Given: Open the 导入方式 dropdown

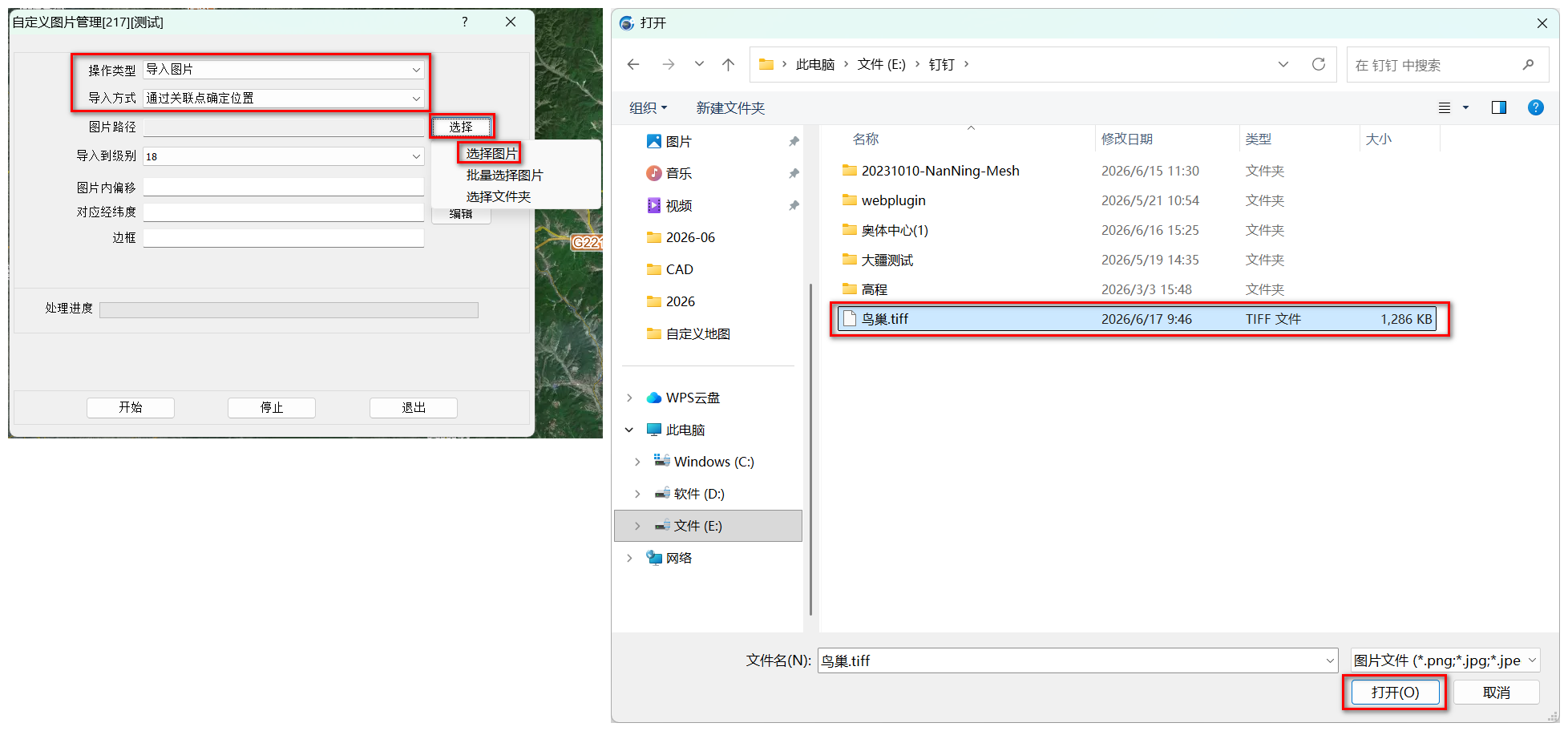Looking at the screenshot, I should (283, 99).
